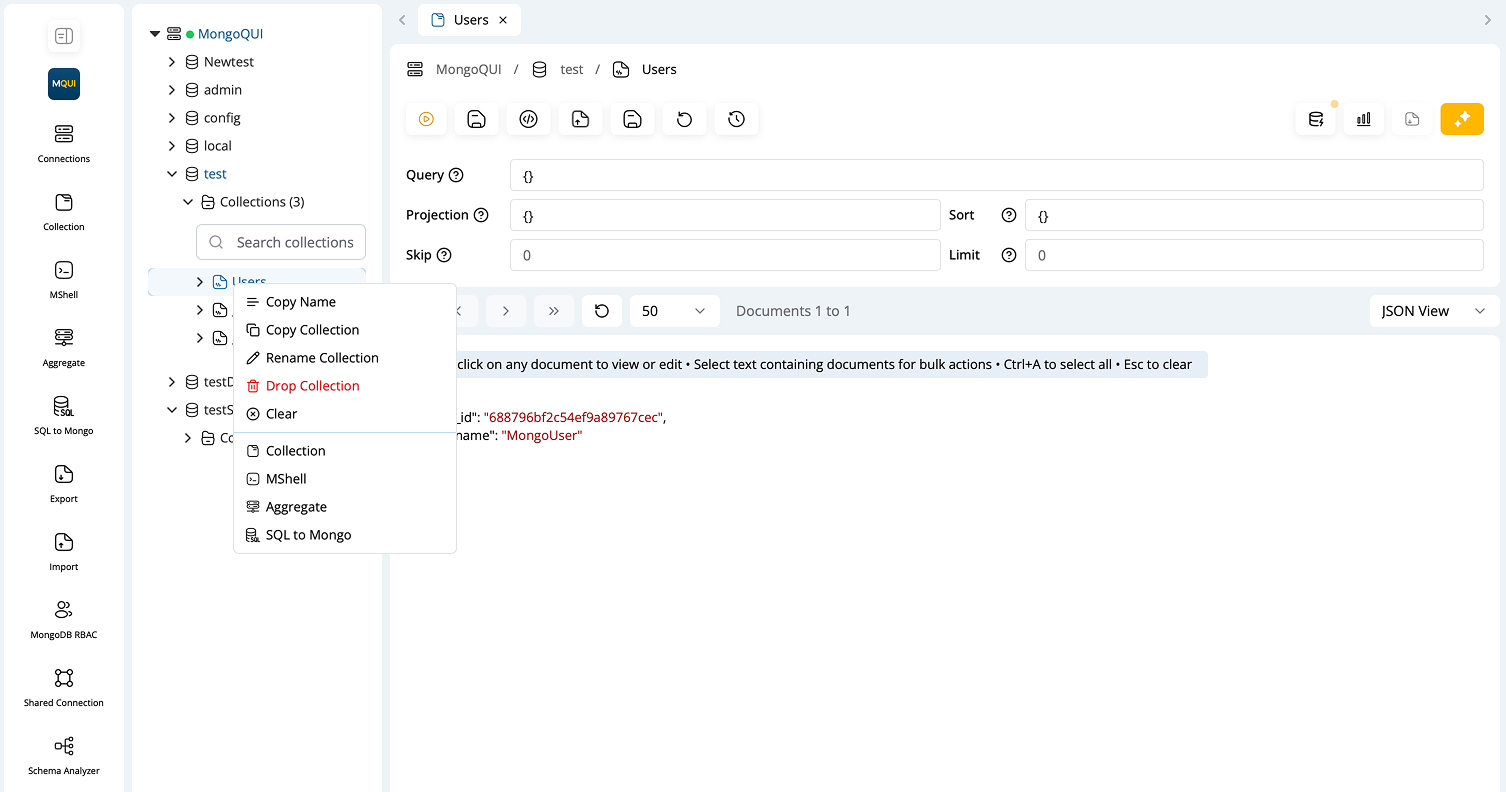Open the Schema Analyzer tool
Screen dimensions: 1506x792
pos(64,754)
